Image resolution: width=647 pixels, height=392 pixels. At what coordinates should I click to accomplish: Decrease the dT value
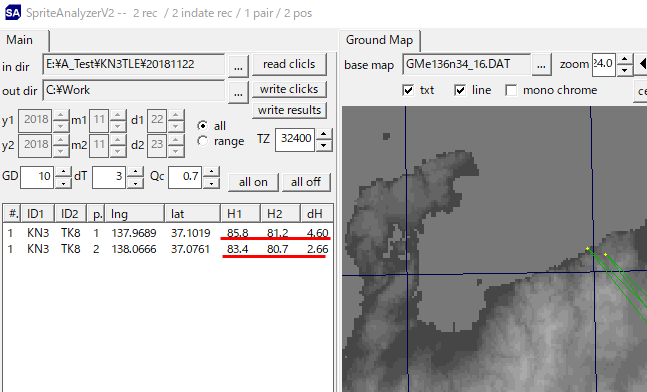[135, 183]
